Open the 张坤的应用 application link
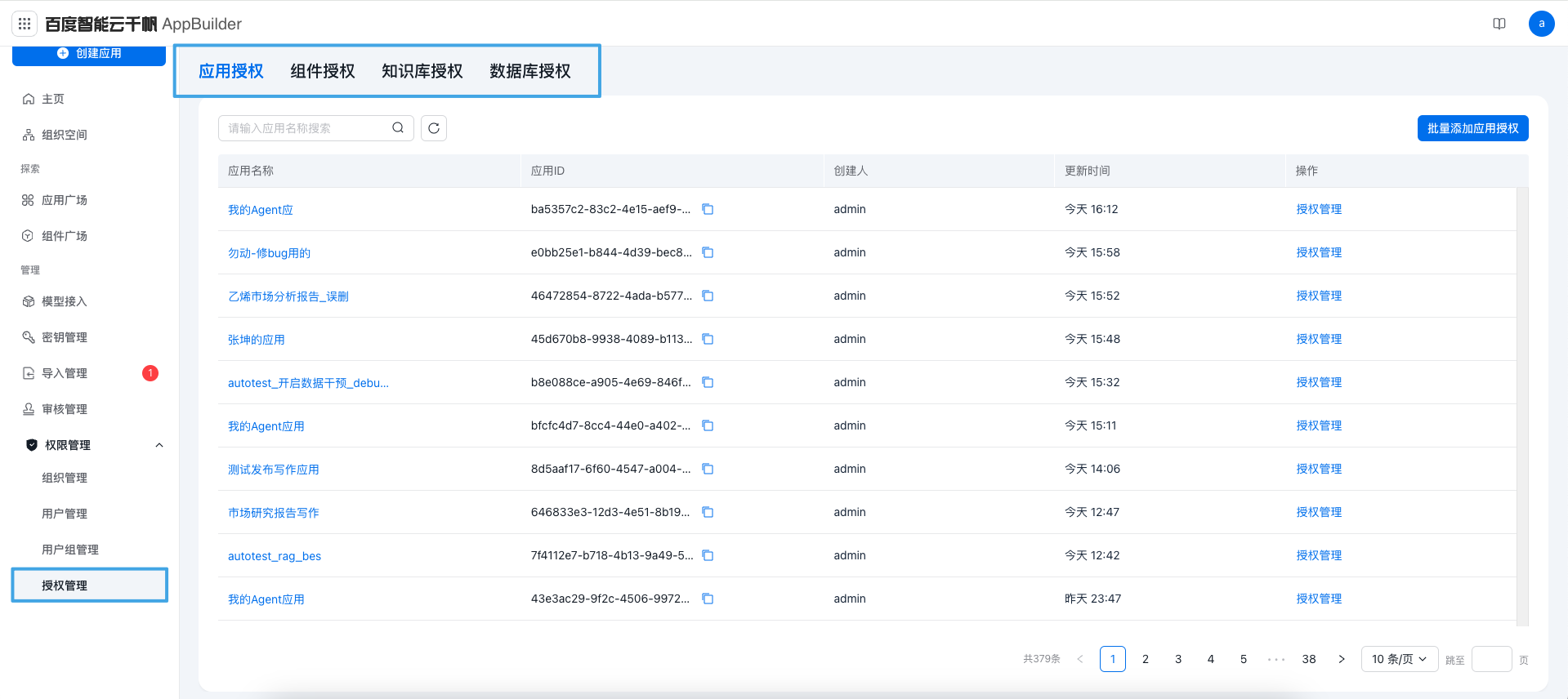The image size is (1568, 699). (257, 340)
